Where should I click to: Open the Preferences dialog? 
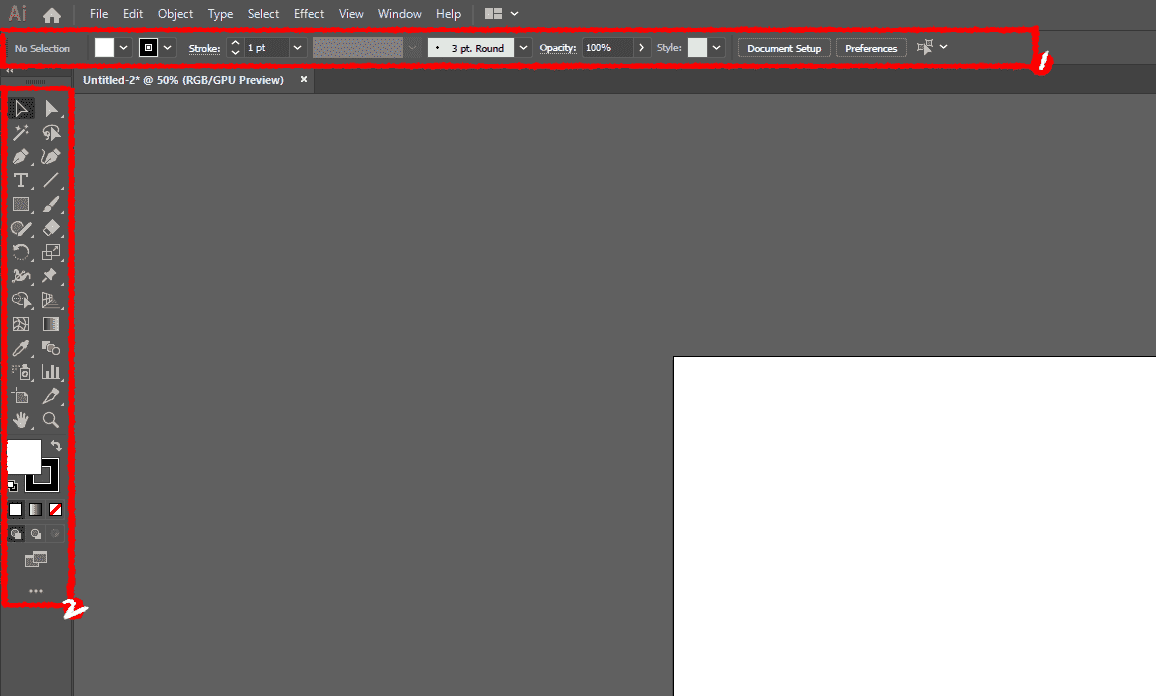pyautogui.click(x=870, y=47)
